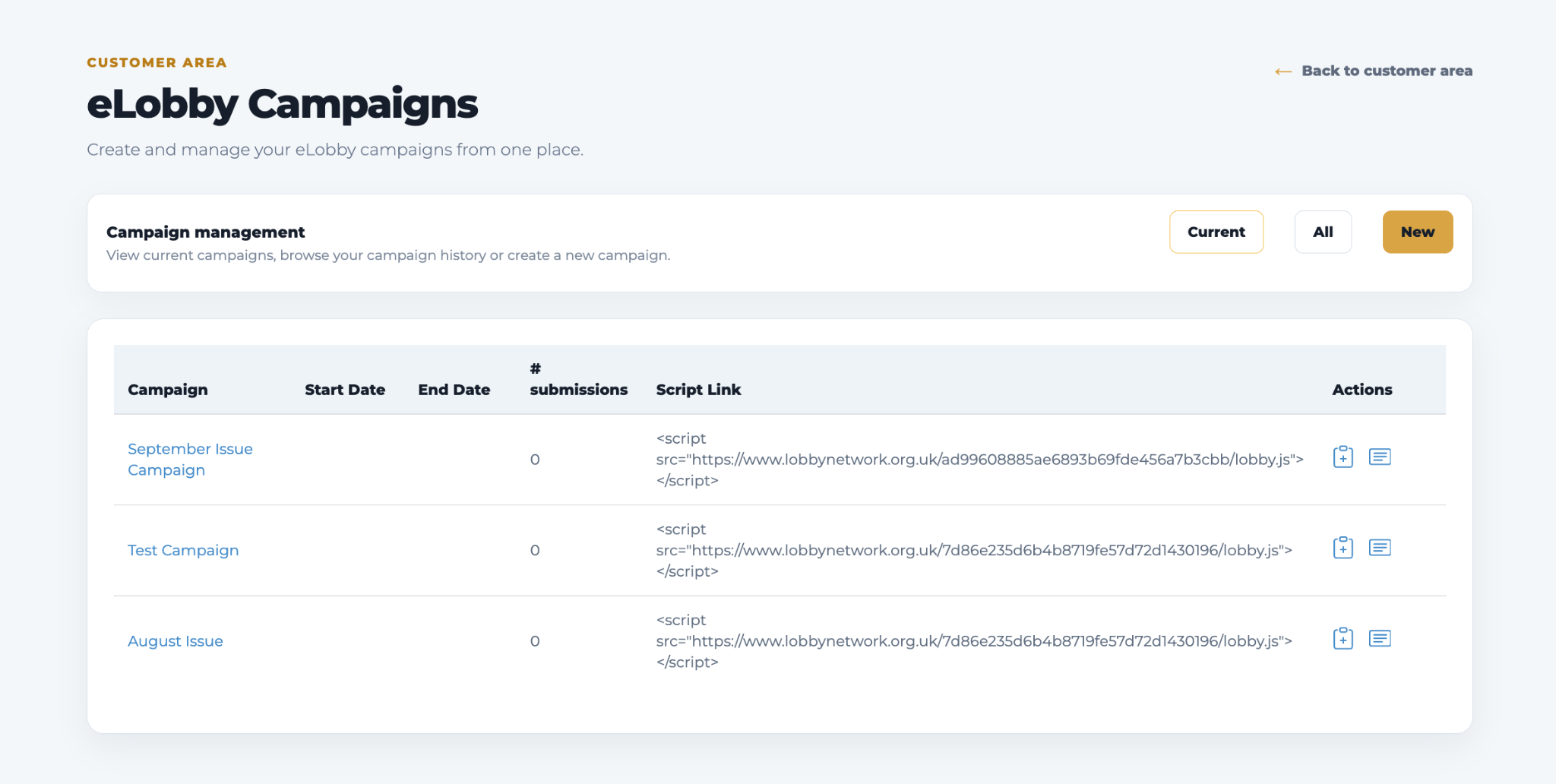Click the Campaign management heading

tap(205, 232)
